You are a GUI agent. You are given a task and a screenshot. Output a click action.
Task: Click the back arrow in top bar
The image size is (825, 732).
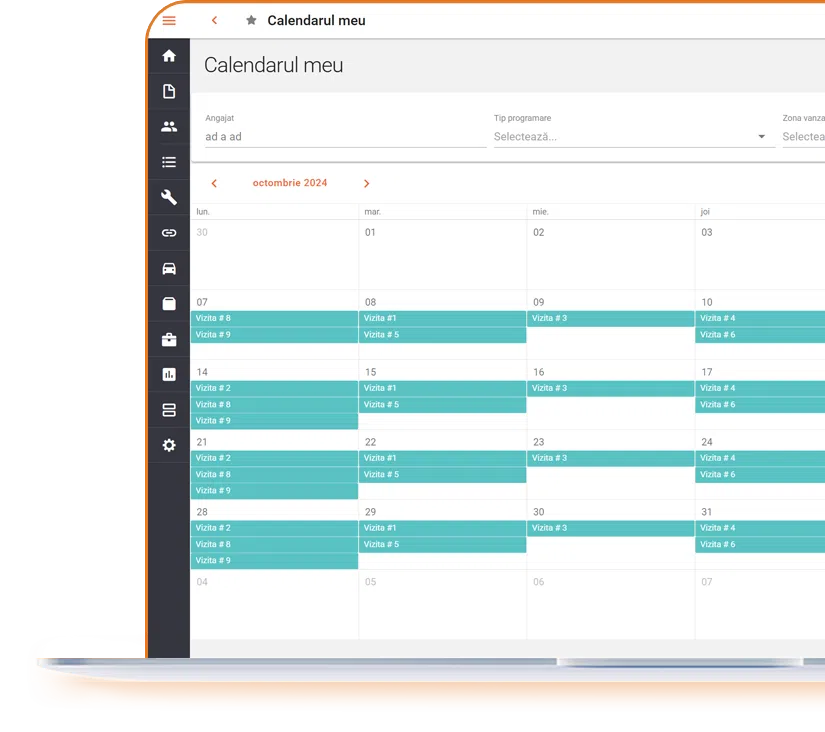214,20
